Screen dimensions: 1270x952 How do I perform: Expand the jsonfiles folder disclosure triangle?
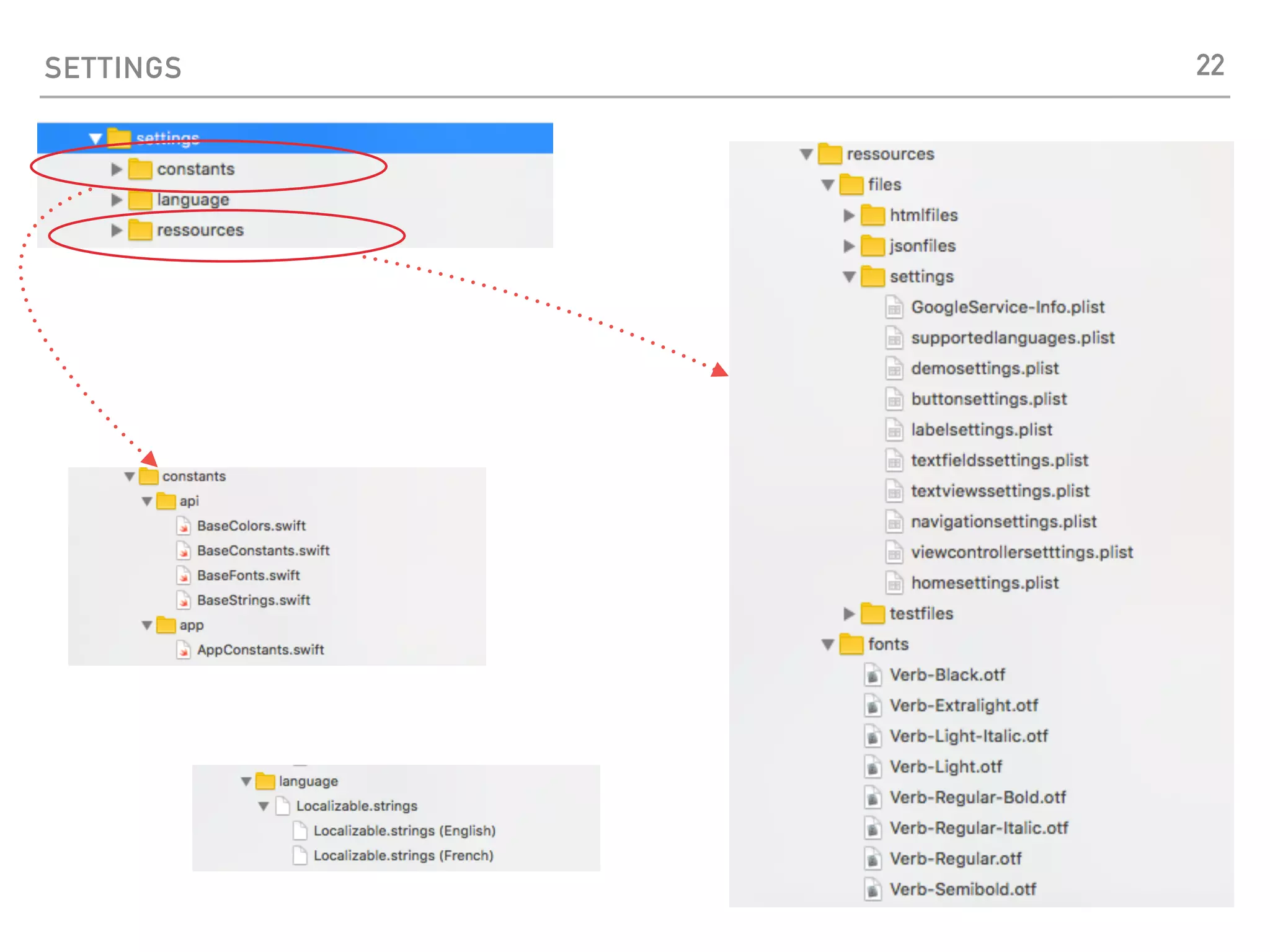[x=849, y=246]
